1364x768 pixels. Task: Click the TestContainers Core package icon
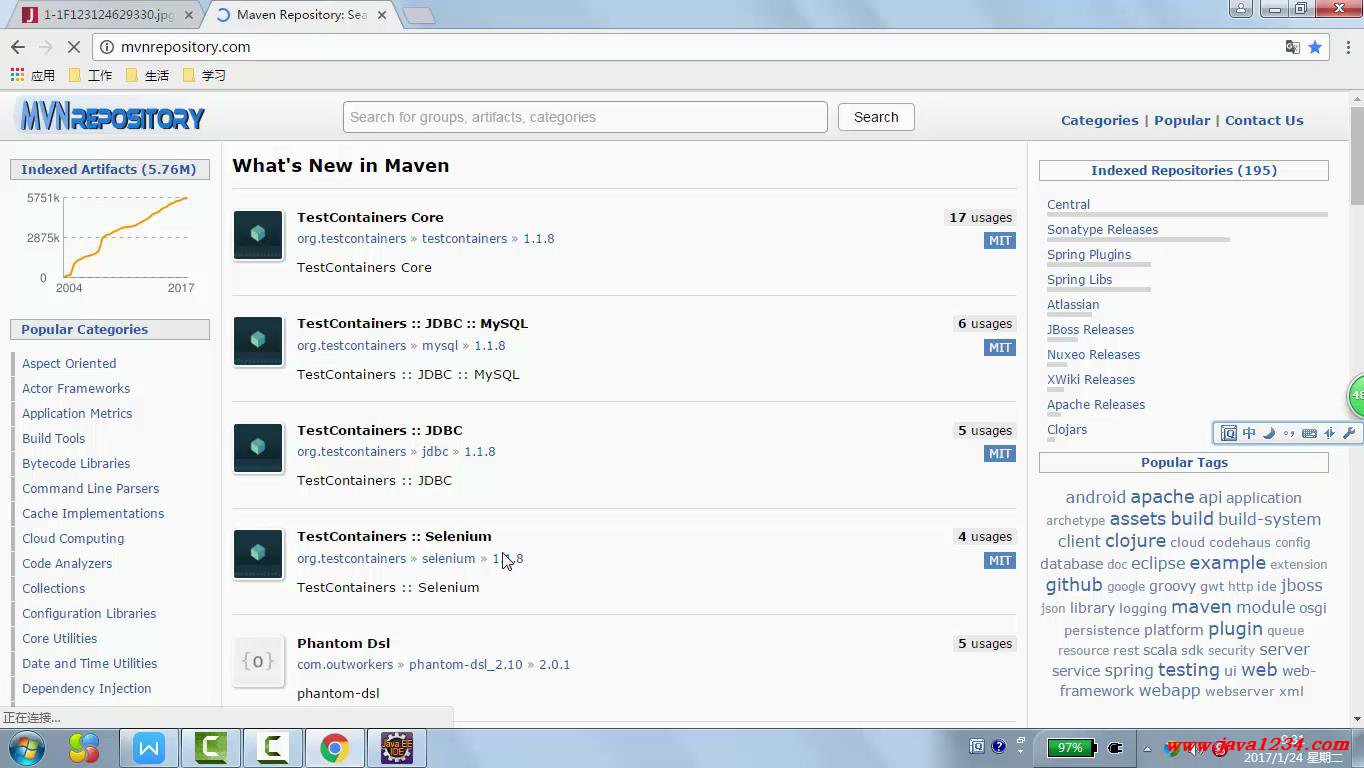(x=258, y=235)
